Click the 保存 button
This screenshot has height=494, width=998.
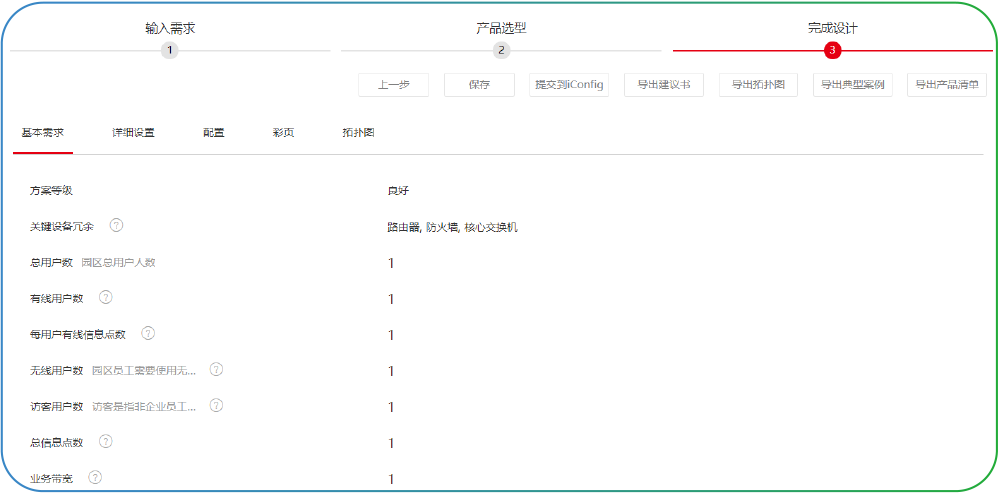point(479,85)
